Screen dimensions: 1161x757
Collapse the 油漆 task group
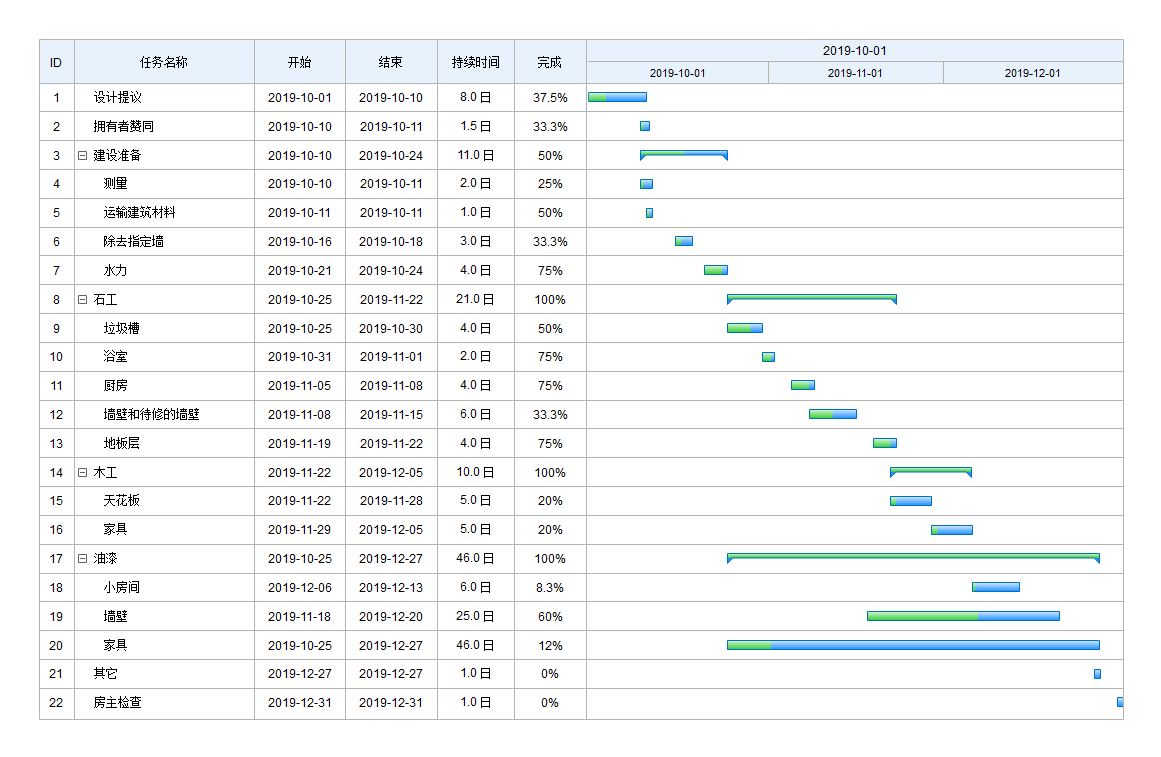(x=83, y=559)
